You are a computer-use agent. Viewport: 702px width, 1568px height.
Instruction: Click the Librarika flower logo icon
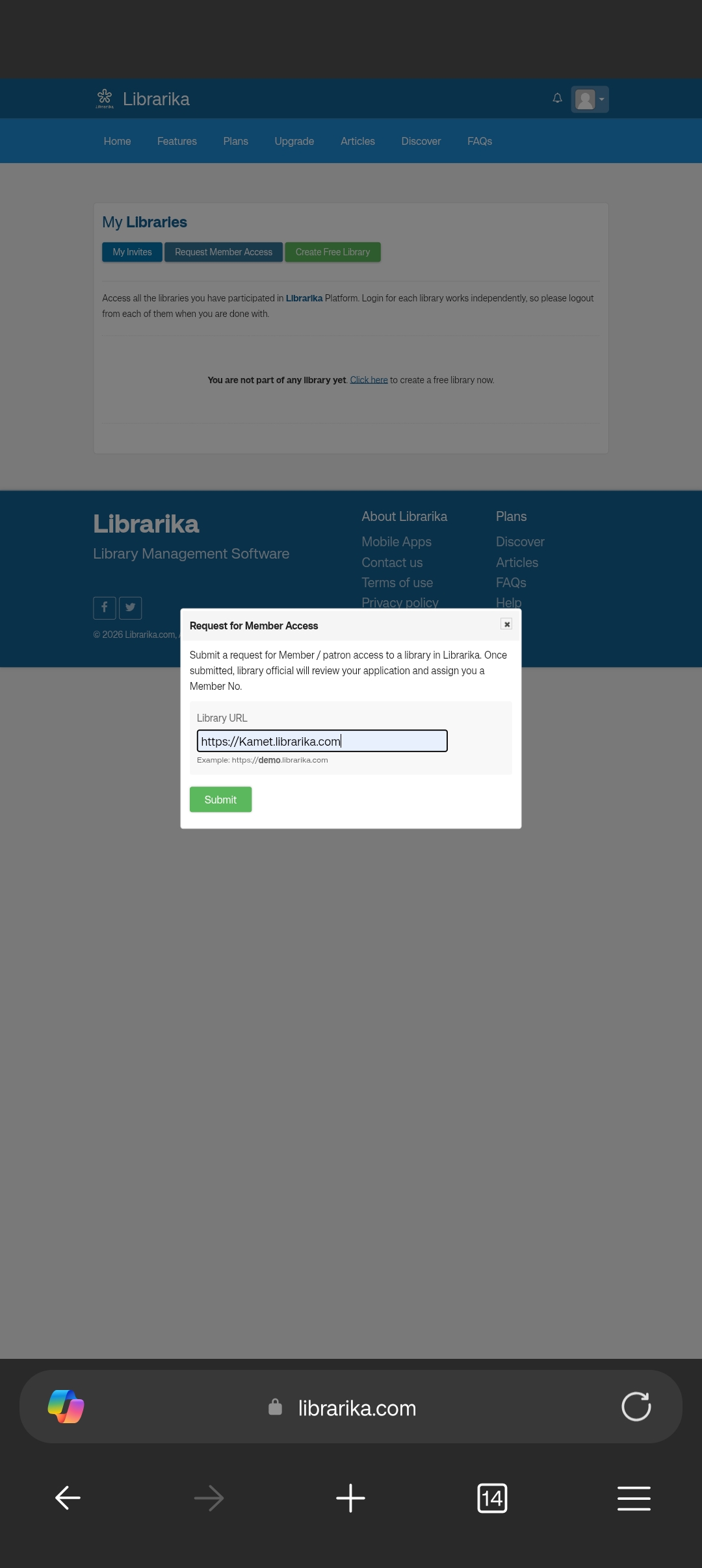click(x=105, y=99)
